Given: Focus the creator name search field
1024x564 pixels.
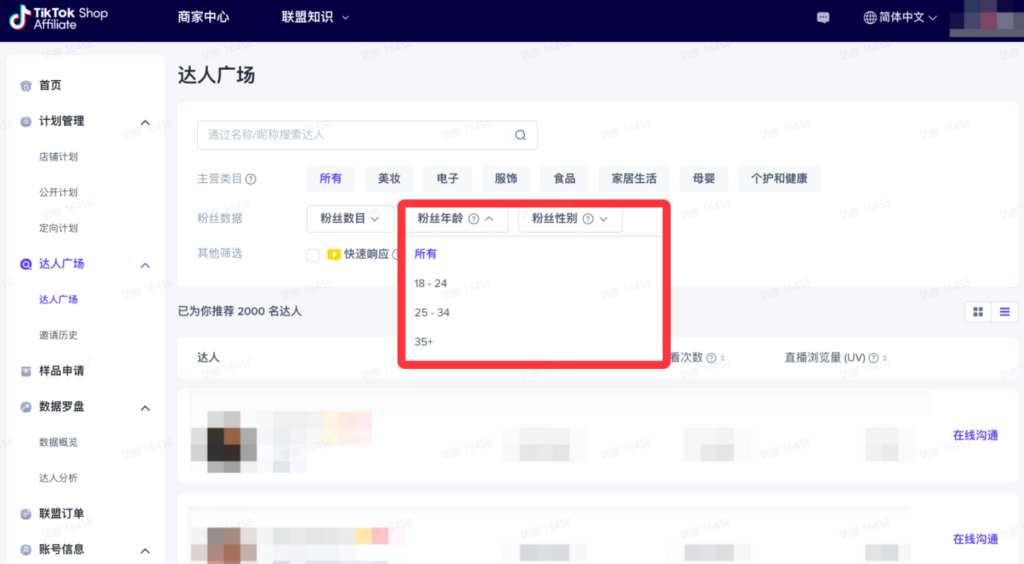Looking at the screenshot, I should coord(367,135).
